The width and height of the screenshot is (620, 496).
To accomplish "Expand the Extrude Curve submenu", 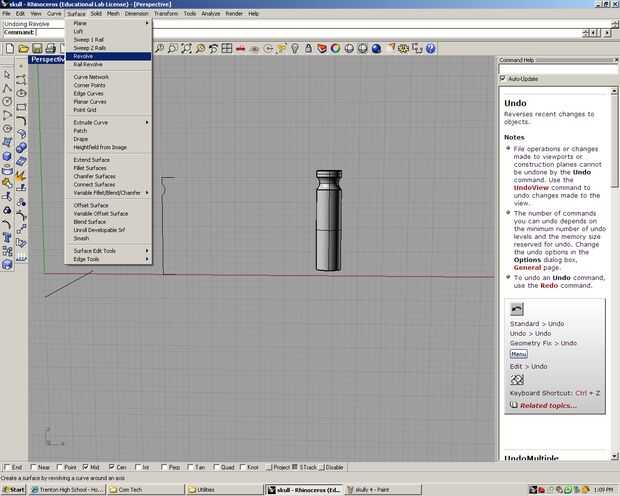I will click(108, 123).
